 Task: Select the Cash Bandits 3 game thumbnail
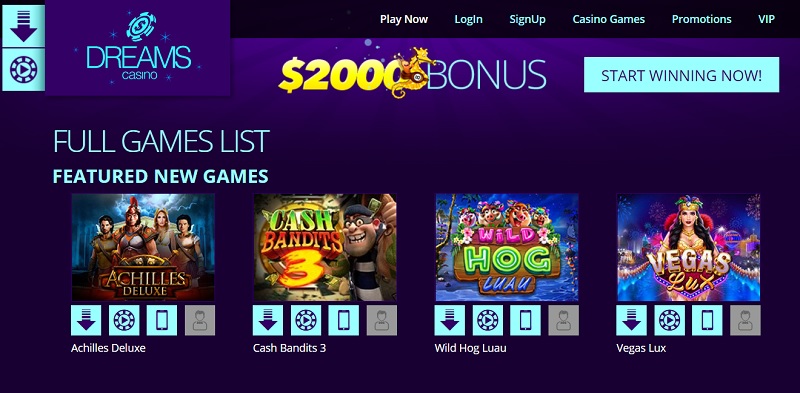pos(325,247)
